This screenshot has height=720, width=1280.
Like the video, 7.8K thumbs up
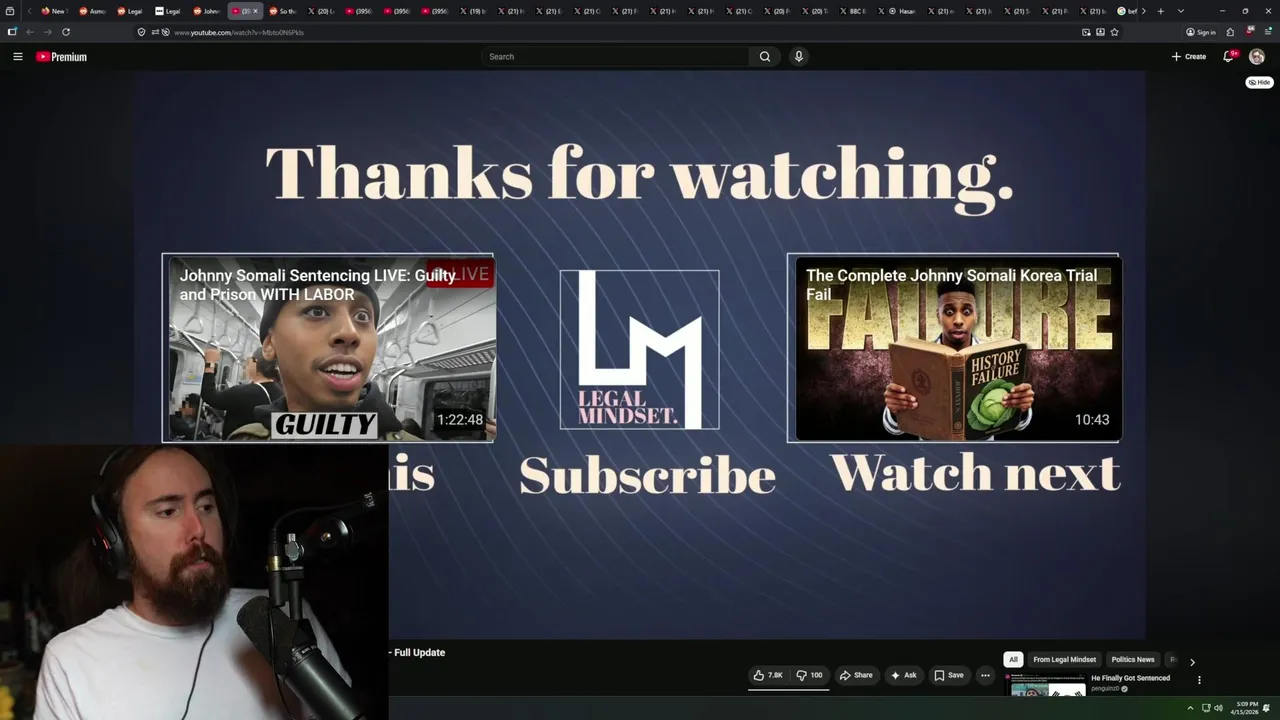769,675
